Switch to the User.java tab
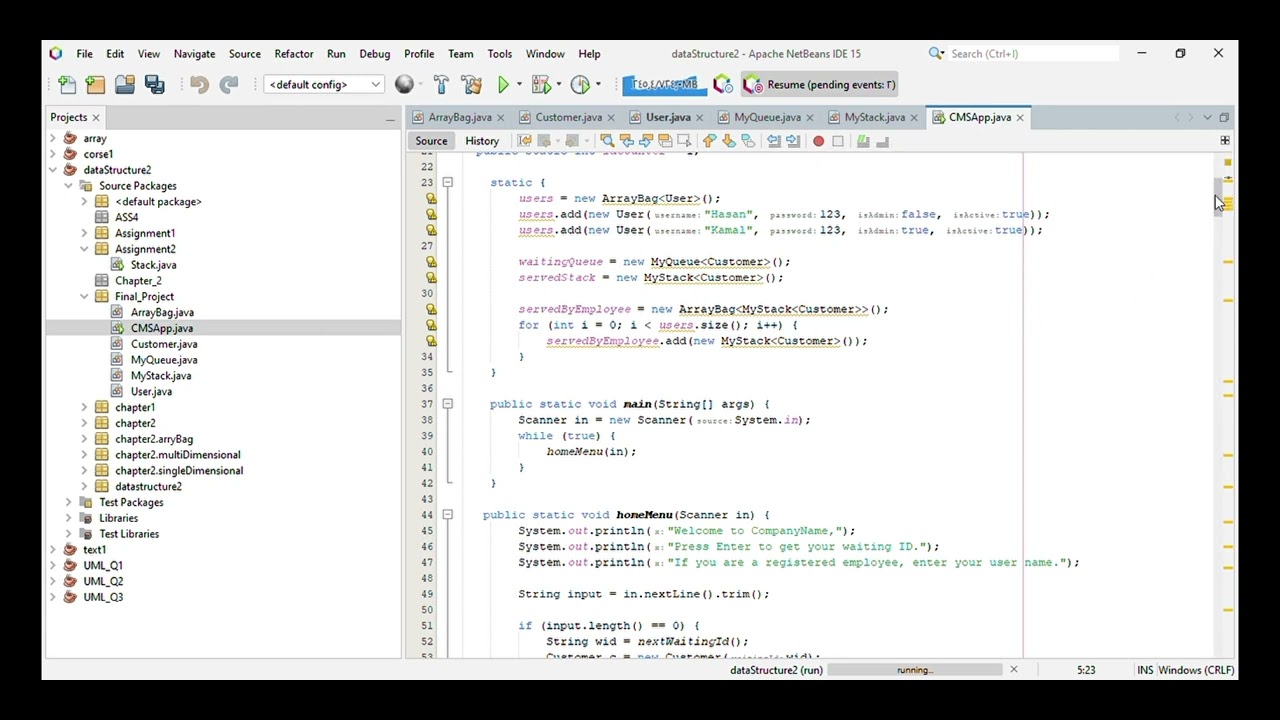 668,118
